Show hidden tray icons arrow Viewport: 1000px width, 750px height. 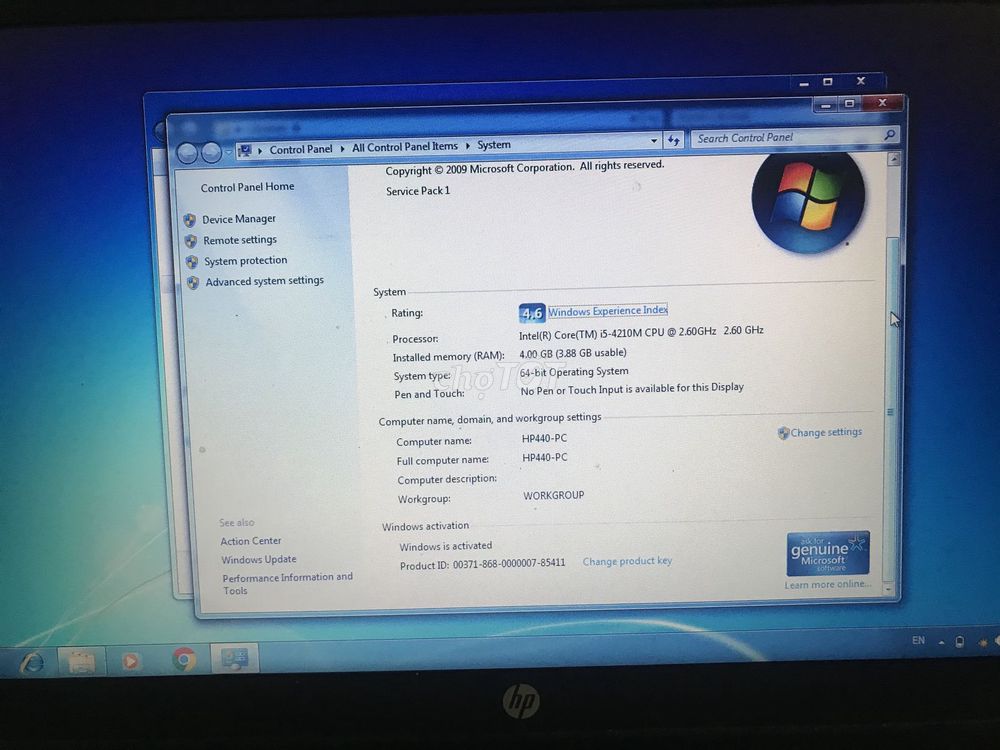point(941,642)
